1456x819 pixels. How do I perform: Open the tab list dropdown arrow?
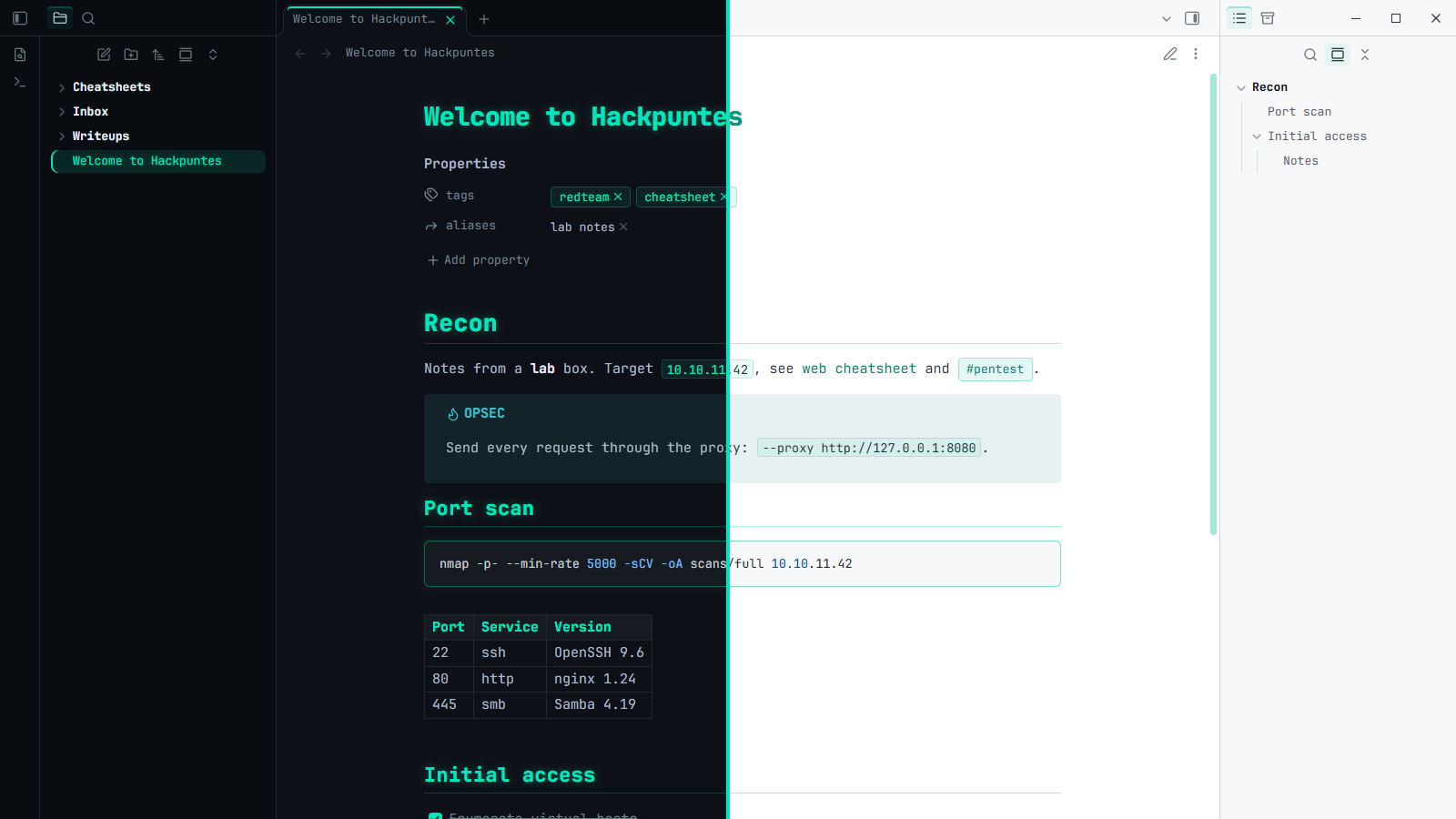pos(1167,18)
